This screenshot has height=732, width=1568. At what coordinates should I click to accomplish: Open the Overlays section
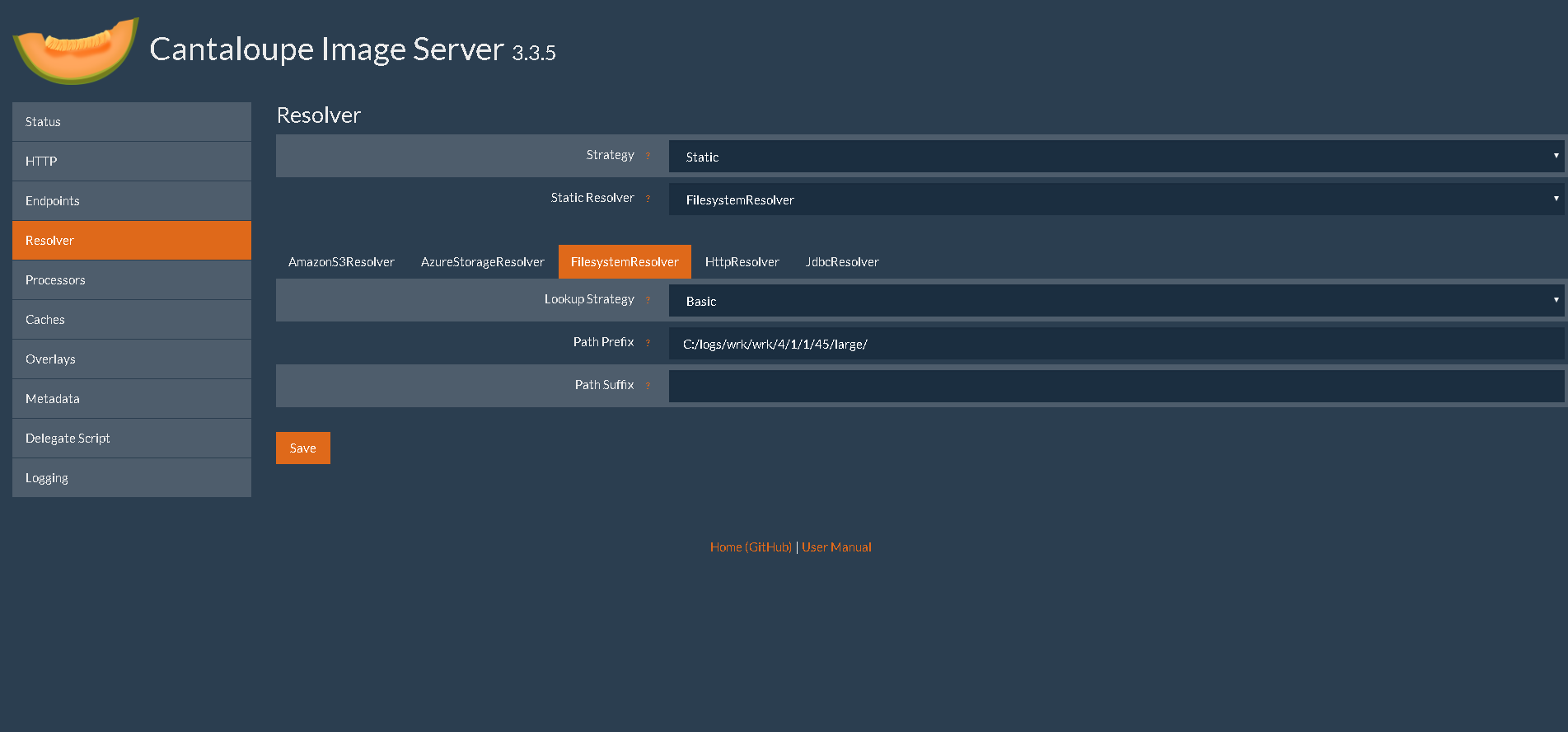132,359
